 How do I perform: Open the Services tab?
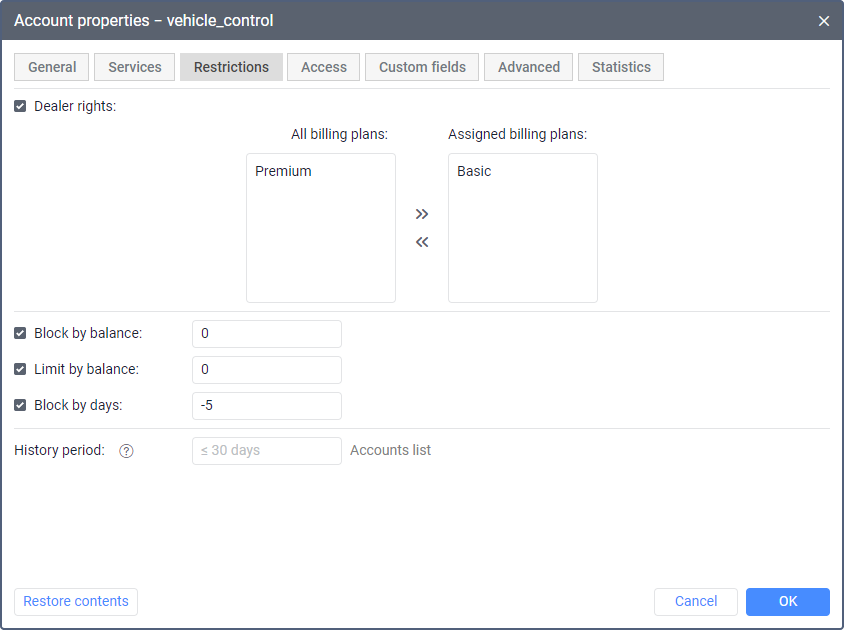pyautogui.click(x=135, y=67)
